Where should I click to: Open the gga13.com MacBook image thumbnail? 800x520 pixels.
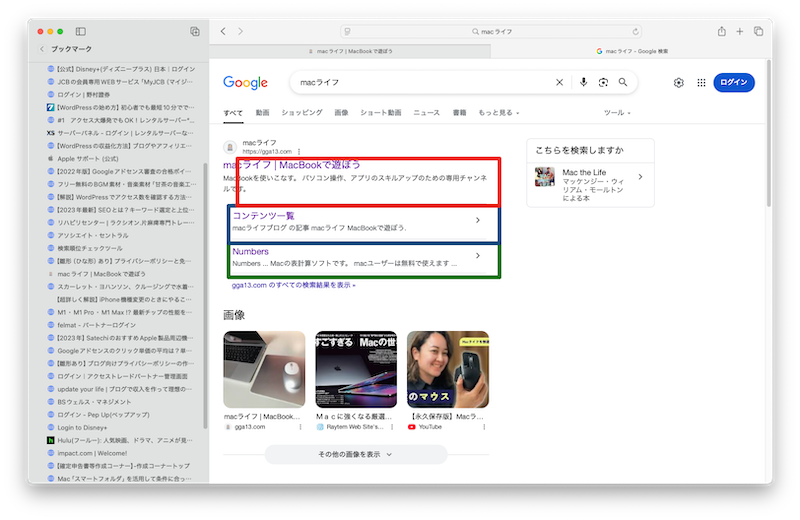(264, 369)
